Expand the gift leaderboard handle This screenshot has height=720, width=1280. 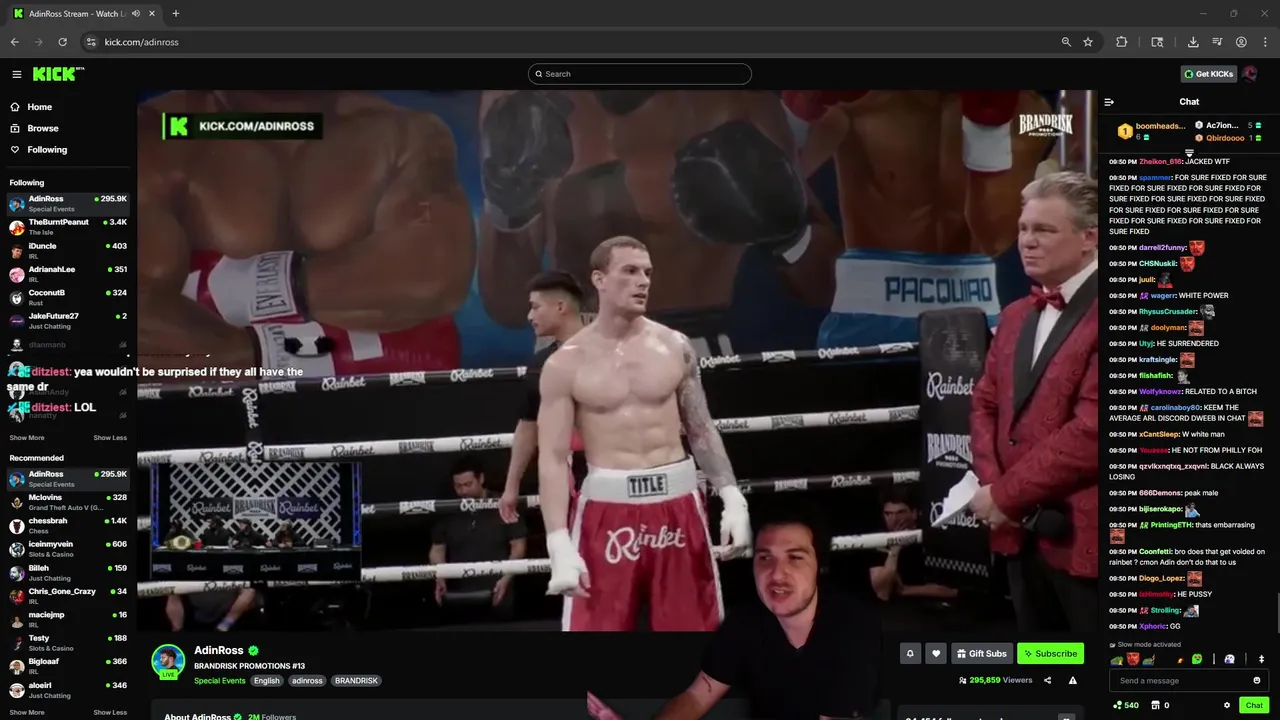[1189, 153]
